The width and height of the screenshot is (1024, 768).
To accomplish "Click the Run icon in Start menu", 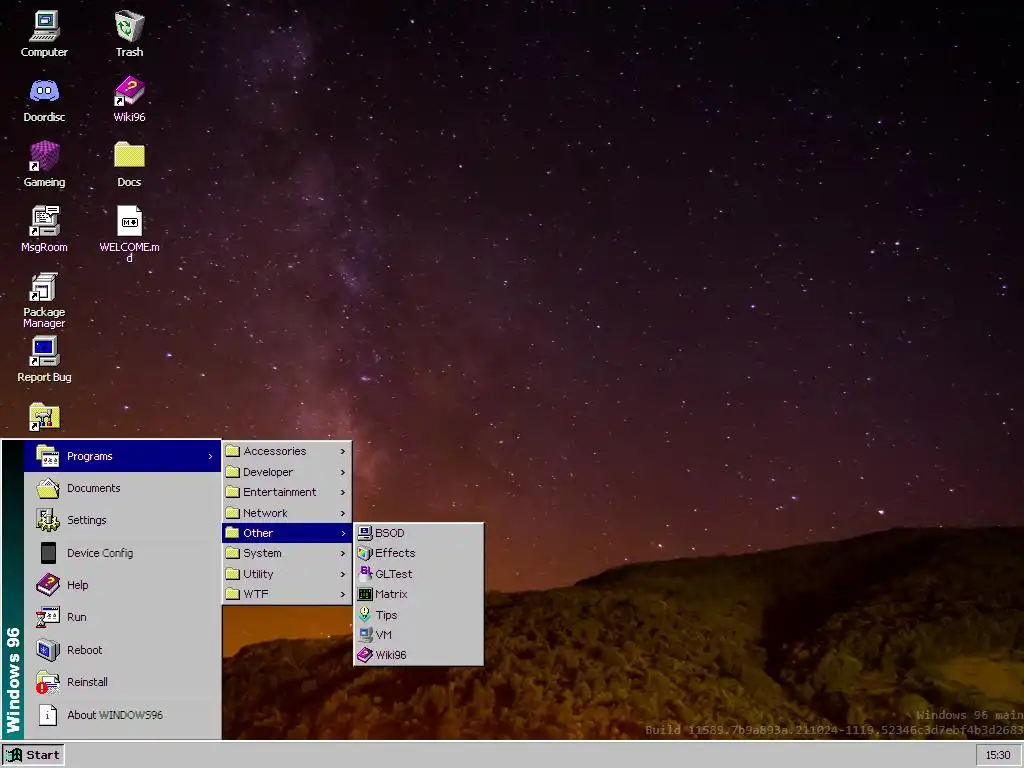I will coord(48,616).
